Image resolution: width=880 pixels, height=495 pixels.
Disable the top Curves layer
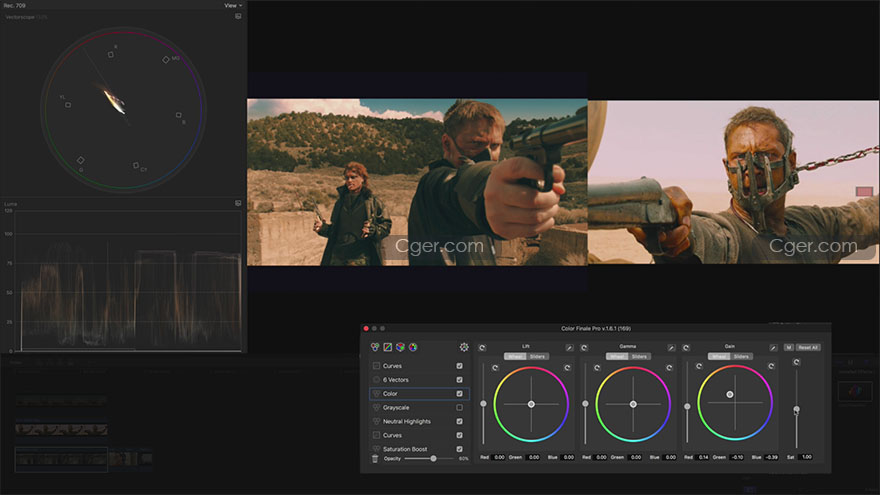tap(460, 366)
